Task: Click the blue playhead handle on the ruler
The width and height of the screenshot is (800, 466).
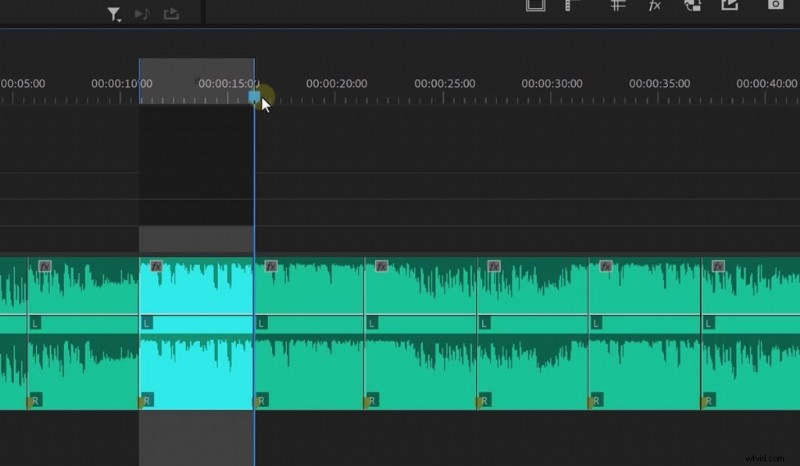Action: point(254,96)
